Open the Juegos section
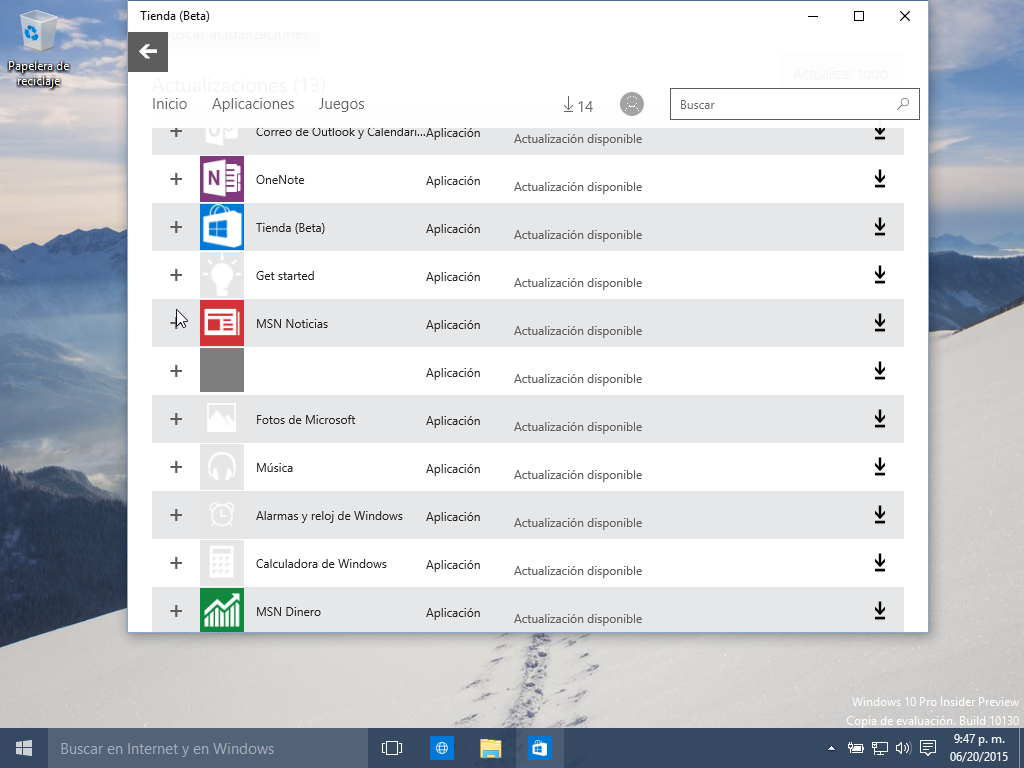Image resolution: width=1024 pixels, height=768 pixels. (x=341, y=104)
